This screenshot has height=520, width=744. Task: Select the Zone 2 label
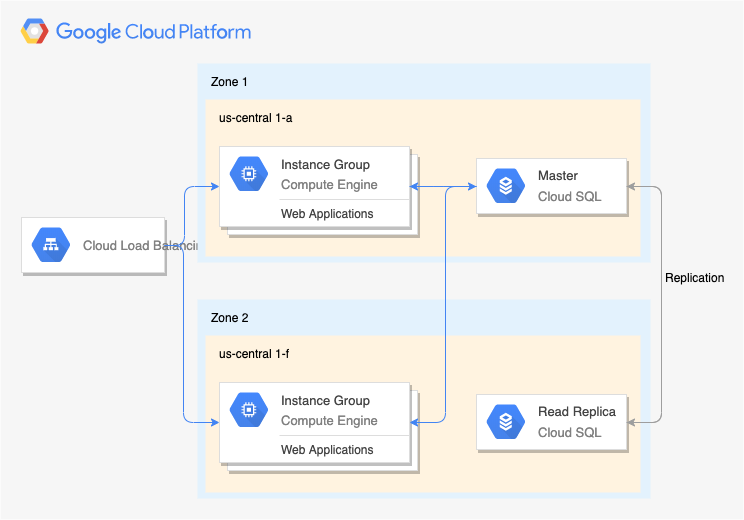tap(230, 318)
